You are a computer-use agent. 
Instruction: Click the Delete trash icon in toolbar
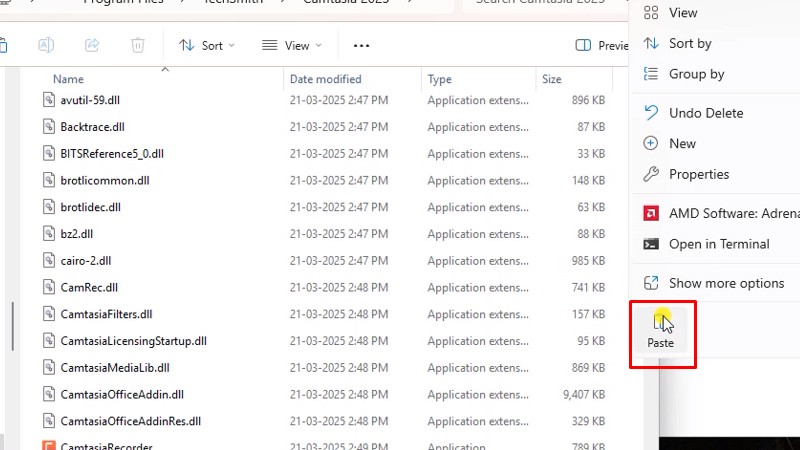pyautogui.click(x=138, y=45)
